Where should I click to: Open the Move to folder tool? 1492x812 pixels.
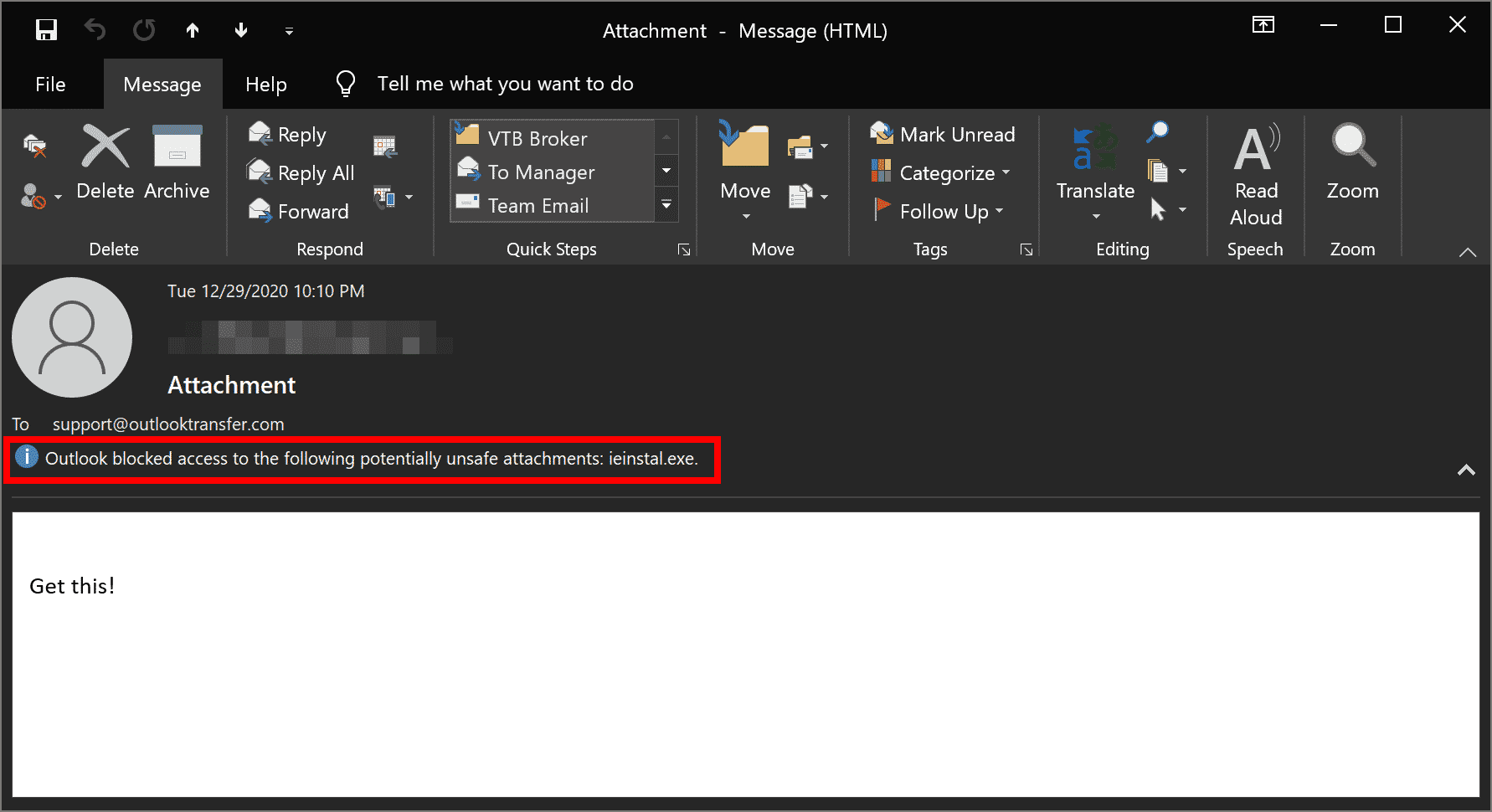point(743,163)
